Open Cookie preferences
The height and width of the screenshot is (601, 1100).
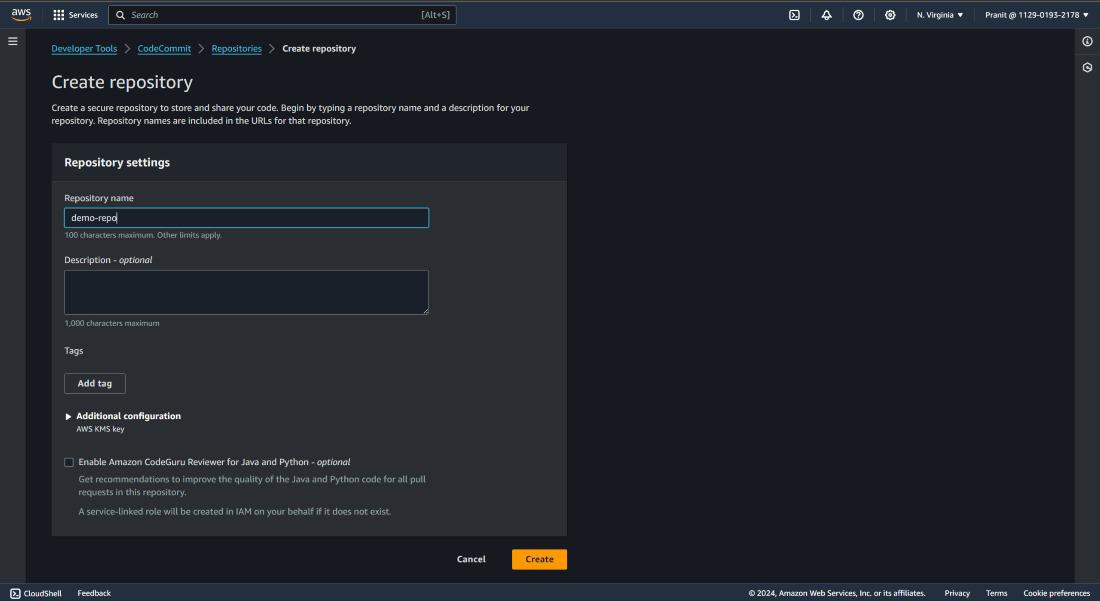coord(1057,593)
